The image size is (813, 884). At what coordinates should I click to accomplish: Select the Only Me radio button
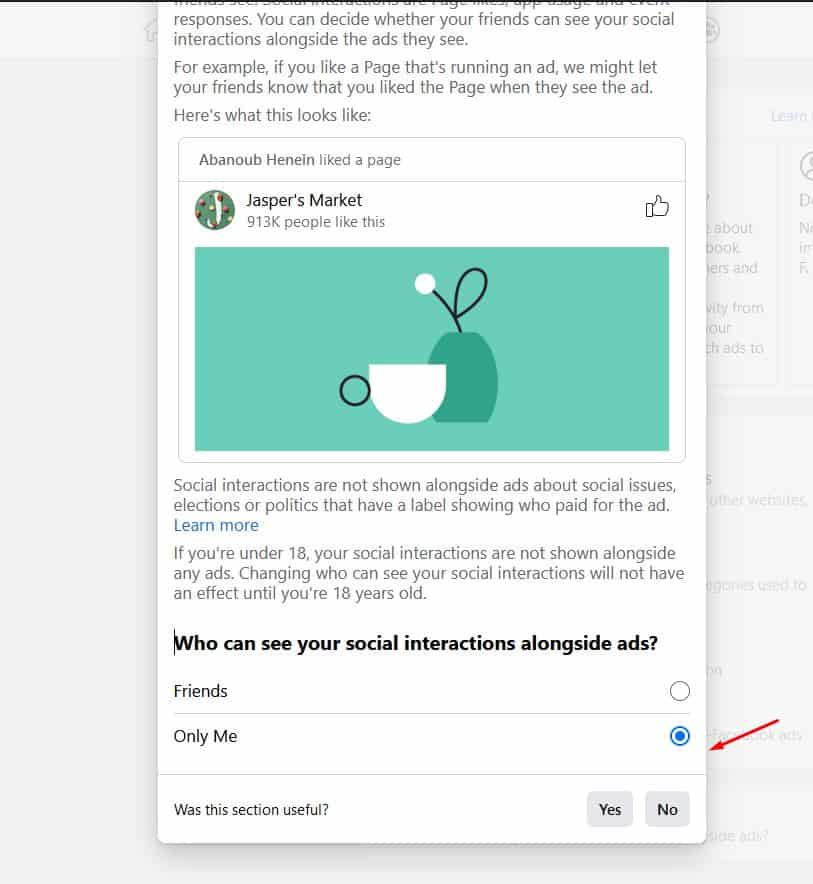680,736
